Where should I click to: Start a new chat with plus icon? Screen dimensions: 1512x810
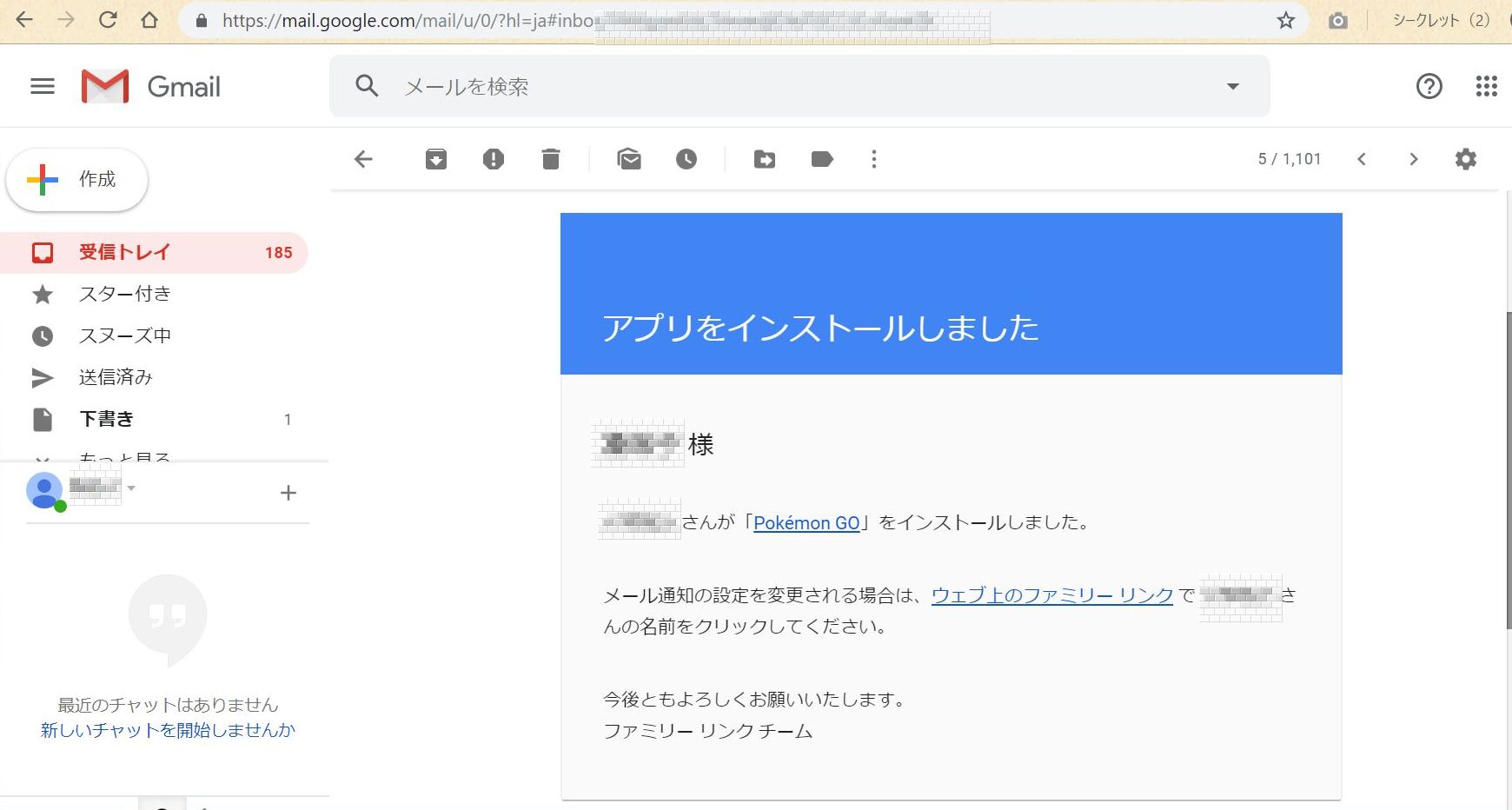(x=288, y=493)
